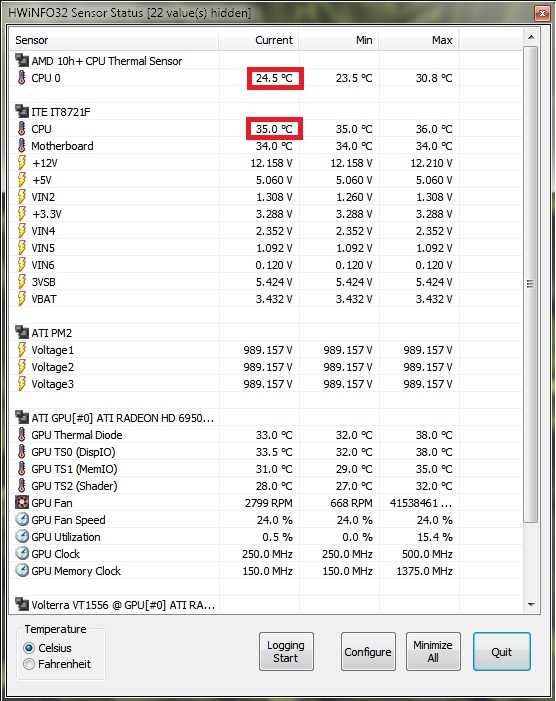Click the thermometer icon beside GPU Thermal Diode
This screenshot has width=556, height=701.
click(x=21, y=434)
